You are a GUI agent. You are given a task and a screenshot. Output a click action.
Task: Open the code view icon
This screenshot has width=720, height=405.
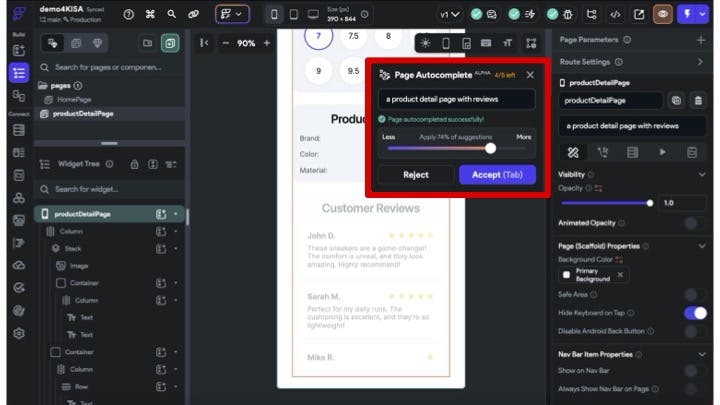615,15
